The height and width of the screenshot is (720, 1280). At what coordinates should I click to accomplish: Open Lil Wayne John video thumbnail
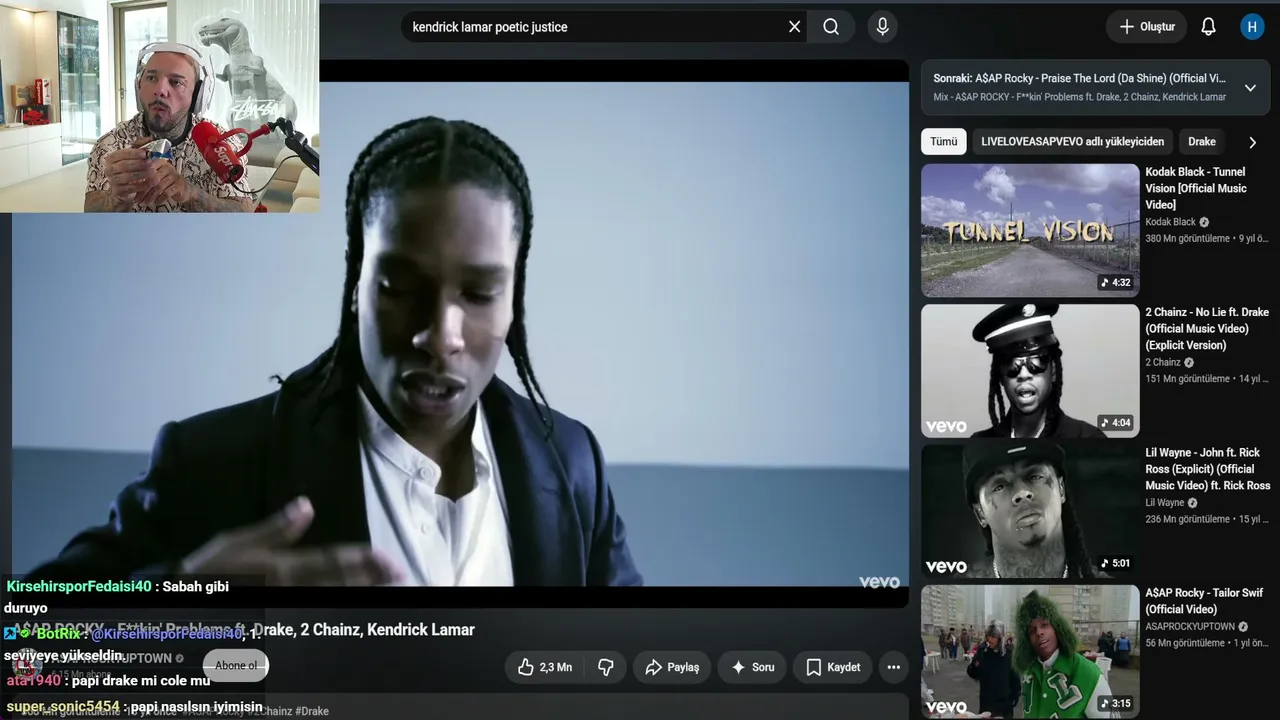pos(1030,511)
